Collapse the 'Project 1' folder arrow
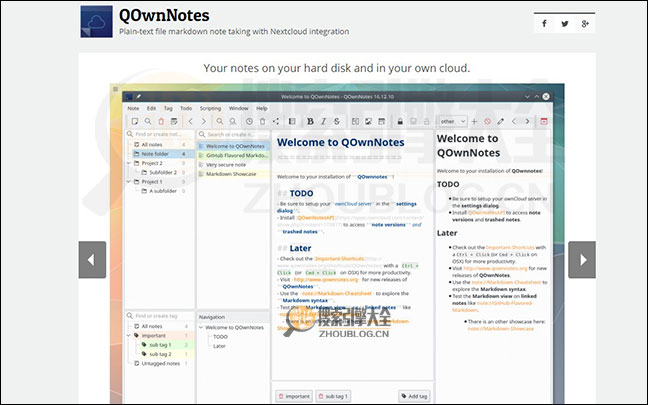This screenshot has height=405, width=648. point(129,182)
